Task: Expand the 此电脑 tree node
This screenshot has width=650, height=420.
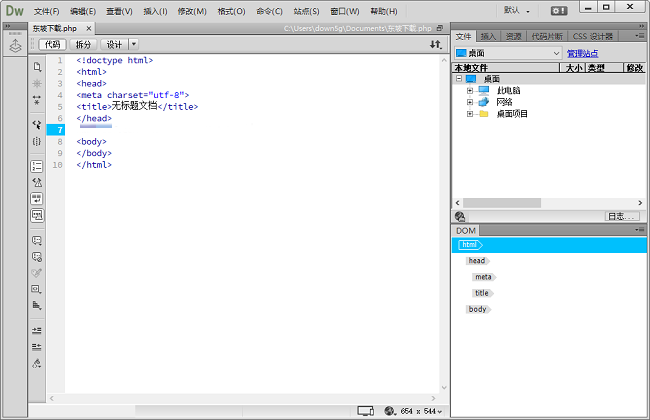Action: pos(470,90)
